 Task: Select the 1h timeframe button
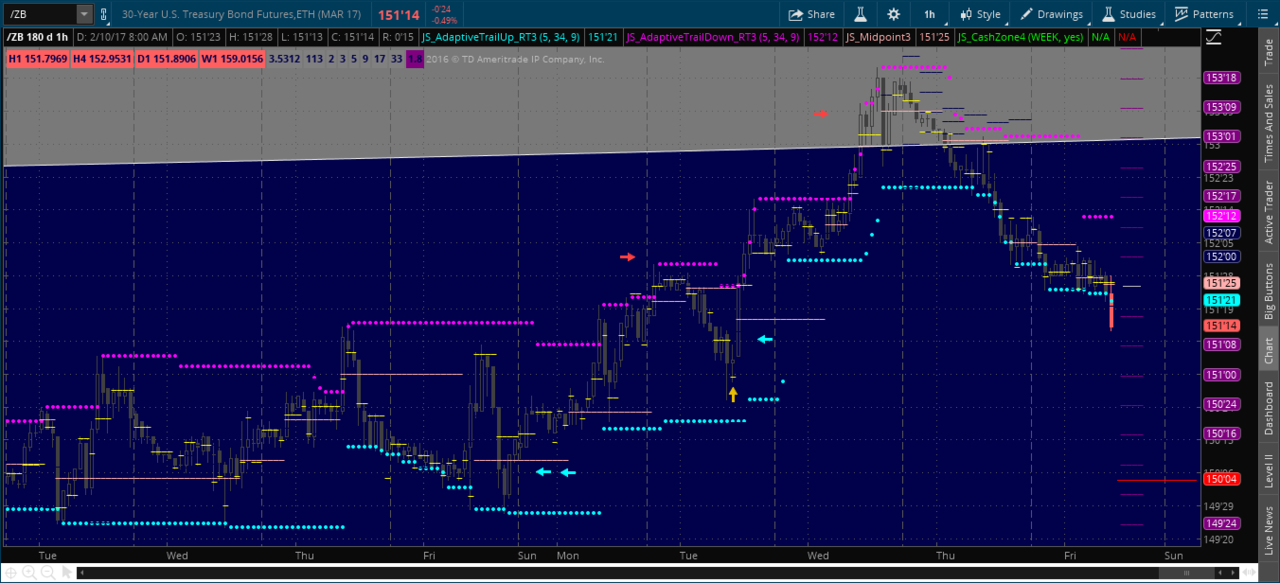(929, 14)
